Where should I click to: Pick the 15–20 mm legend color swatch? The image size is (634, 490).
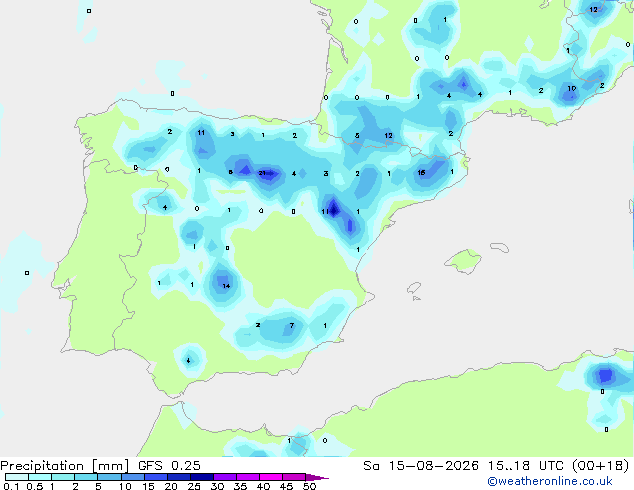156,477
